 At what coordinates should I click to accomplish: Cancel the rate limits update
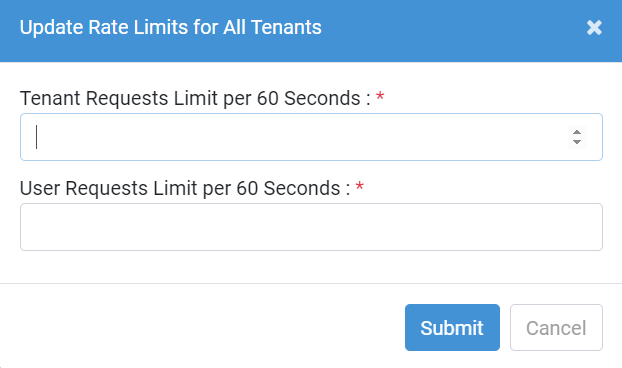click(556, 328)
